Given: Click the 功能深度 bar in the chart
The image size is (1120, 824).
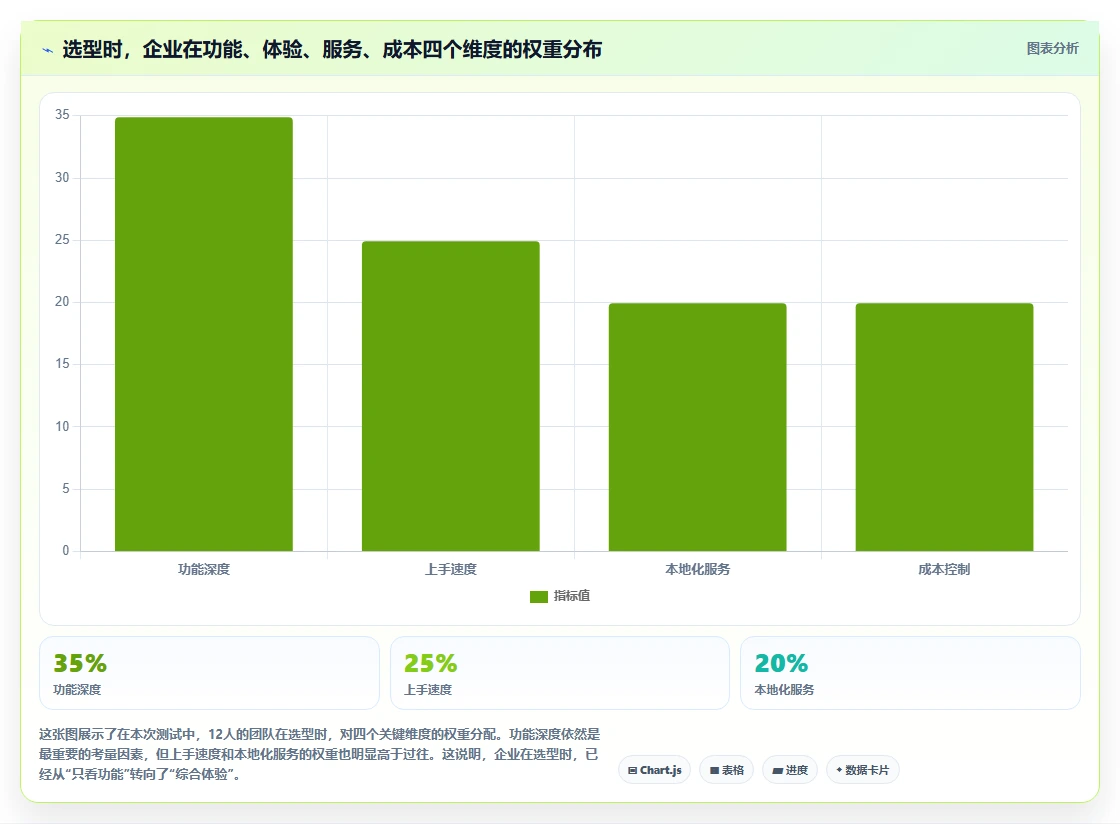Looking at the screenshot, I should 204,334.
